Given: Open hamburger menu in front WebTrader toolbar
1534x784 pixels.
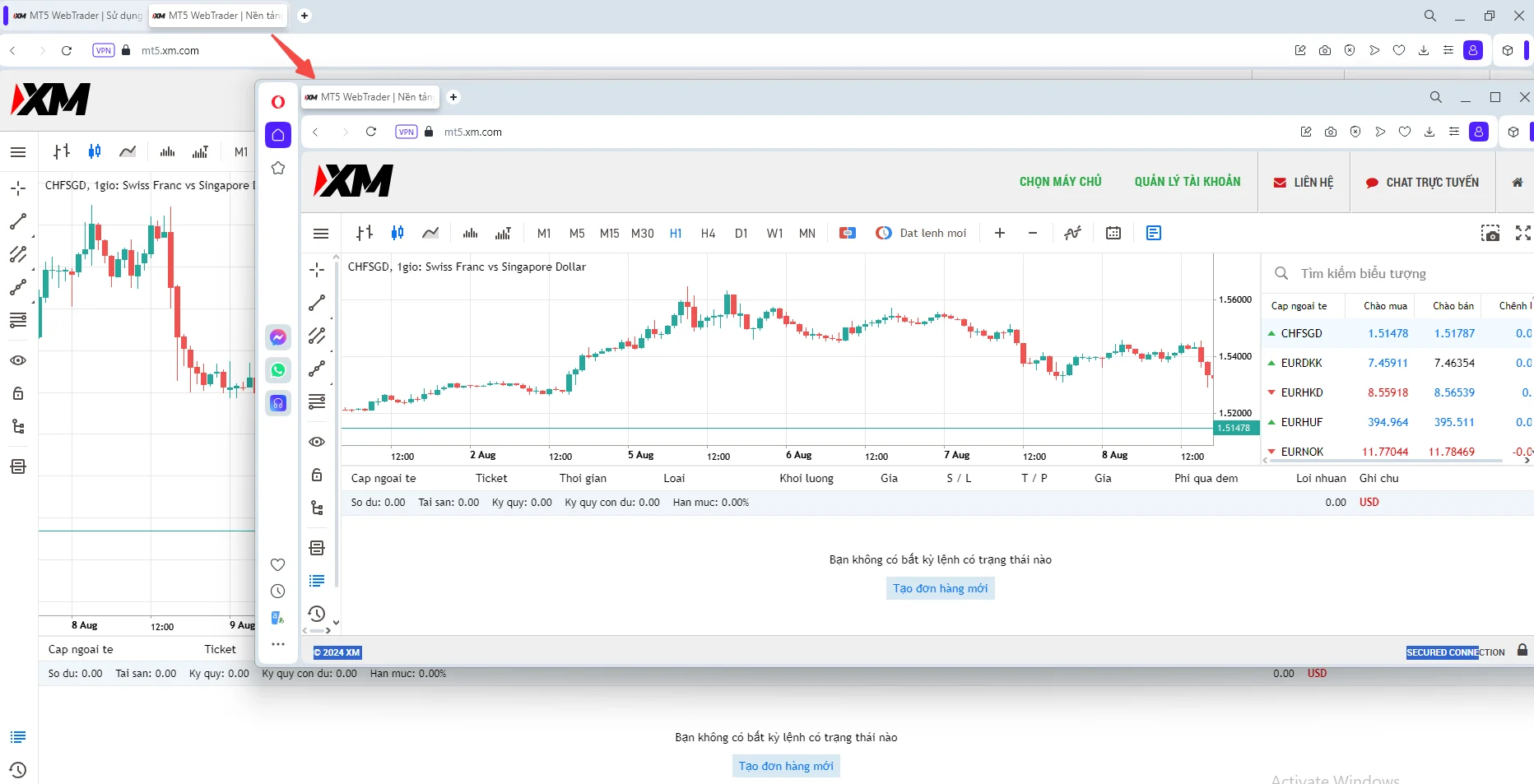Looking at the screenshot, I should point(321,234).
